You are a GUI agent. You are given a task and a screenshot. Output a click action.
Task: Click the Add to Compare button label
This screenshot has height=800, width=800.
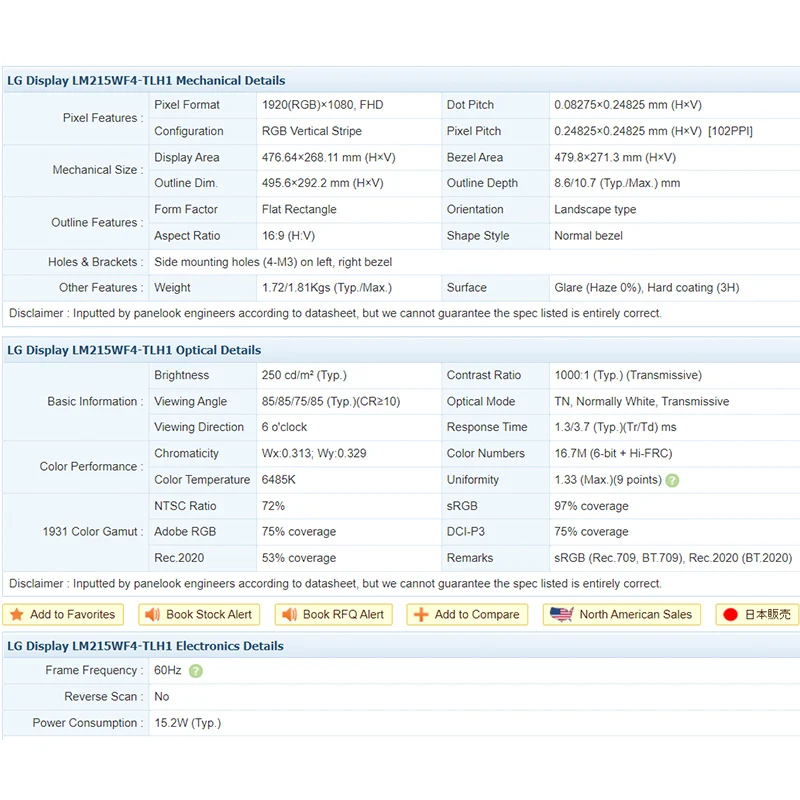point(477,614)
